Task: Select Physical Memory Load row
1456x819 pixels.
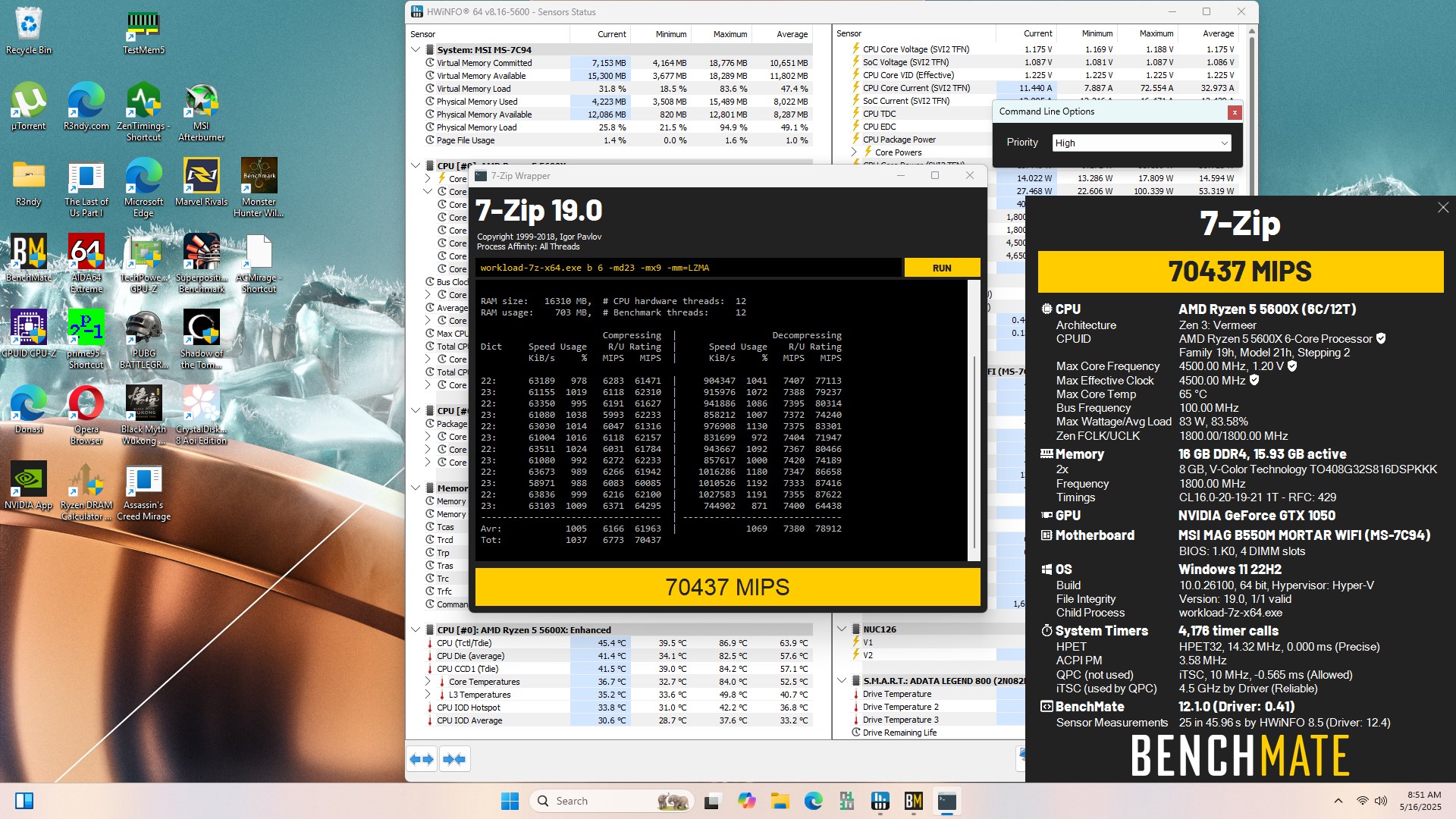Action: 610,127
